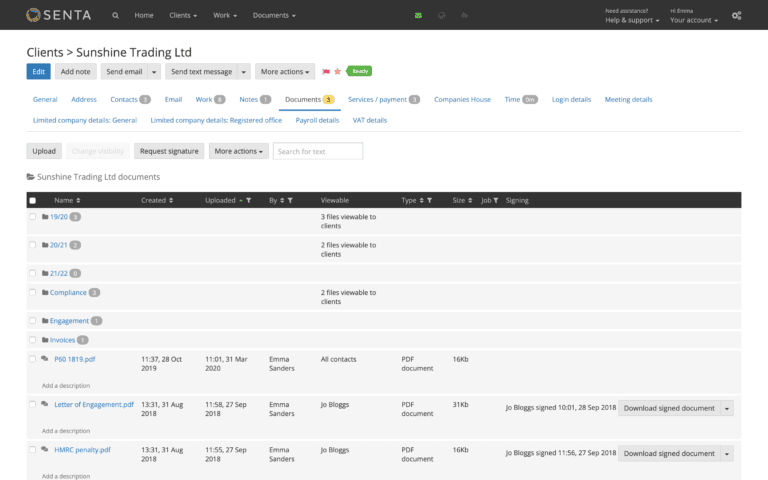This screenshot has height=480, width=768.
Task: Click the 19/20 folder icon
Action: 45,216
